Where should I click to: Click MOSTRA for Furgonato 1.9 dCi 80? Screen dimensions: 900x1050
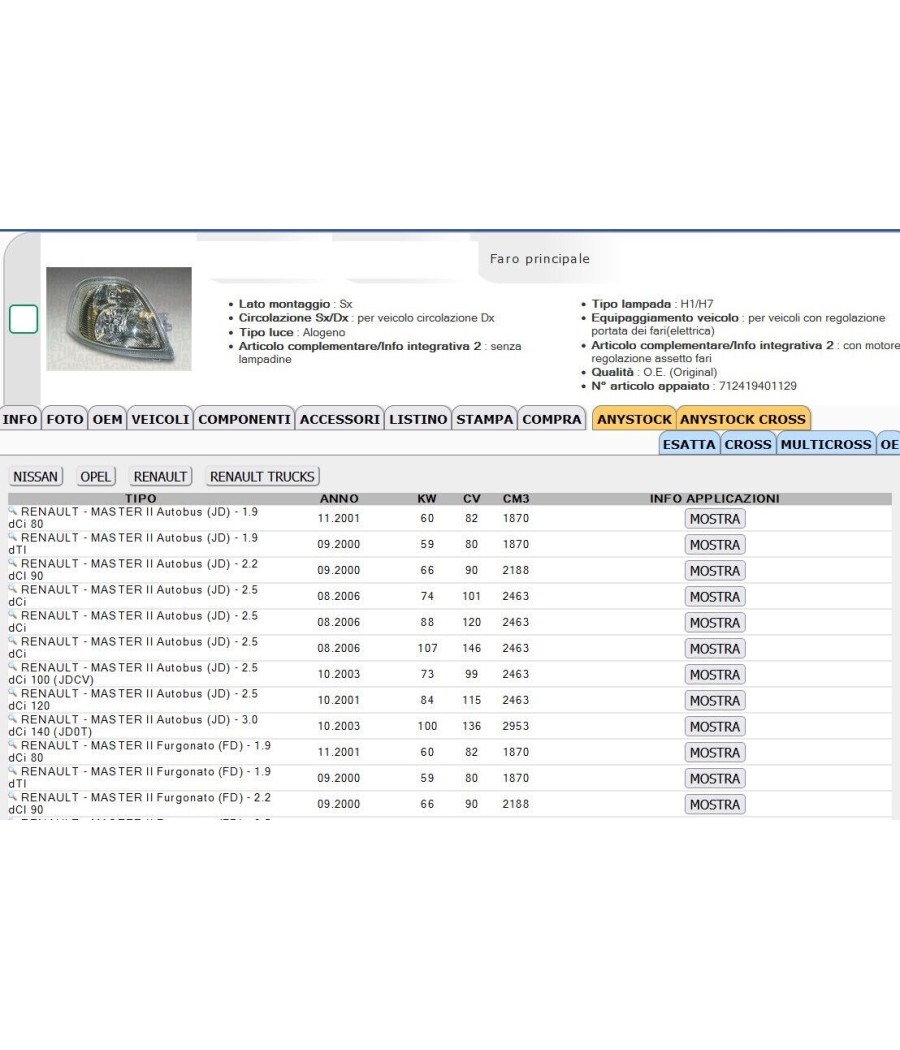[x=715, y=753]
